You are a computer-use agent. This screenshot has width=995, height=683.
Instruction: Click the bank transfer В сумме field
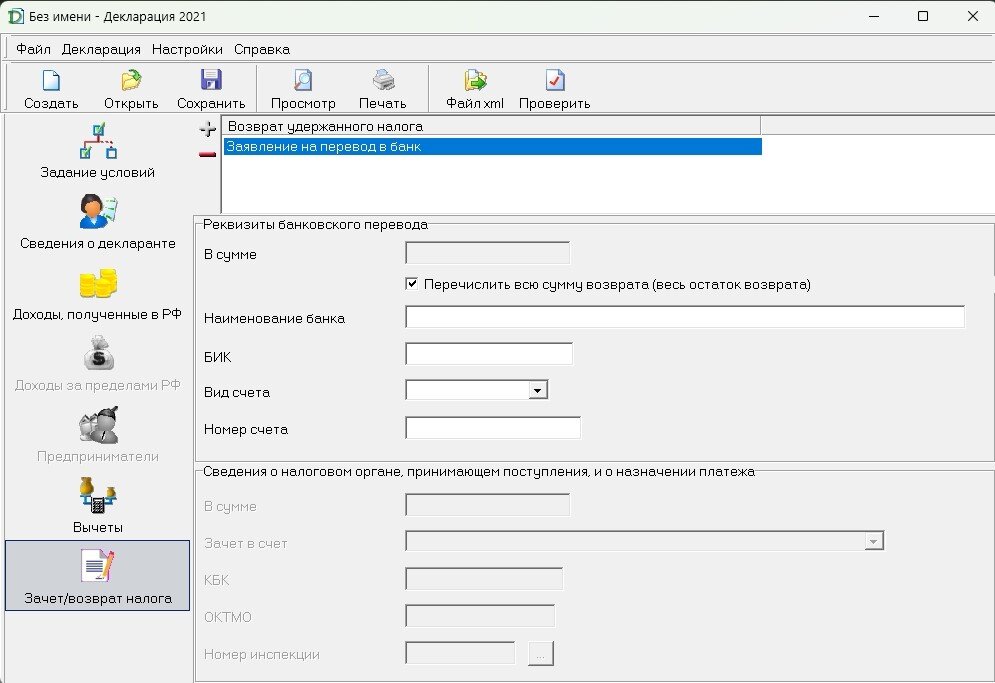pyautogui.click(x=487, y=253)
